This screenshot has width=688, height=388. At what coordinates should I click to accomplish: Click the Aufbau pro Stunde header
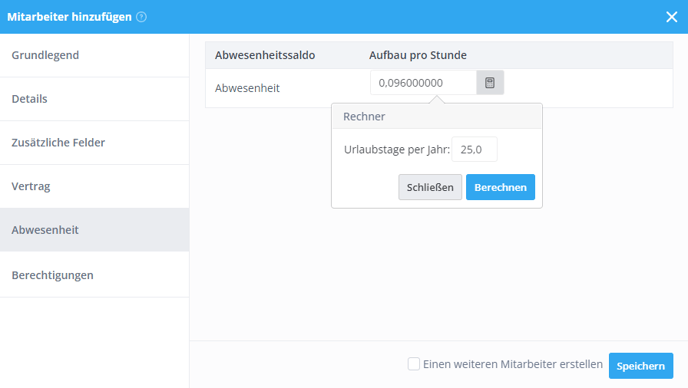point(418,55)
